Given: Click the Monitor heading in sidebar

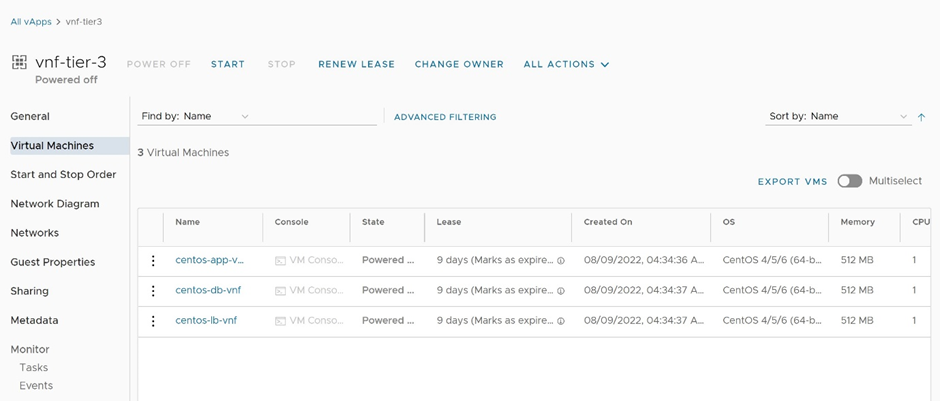Looking at the screenshot, I should pos(30,349).
